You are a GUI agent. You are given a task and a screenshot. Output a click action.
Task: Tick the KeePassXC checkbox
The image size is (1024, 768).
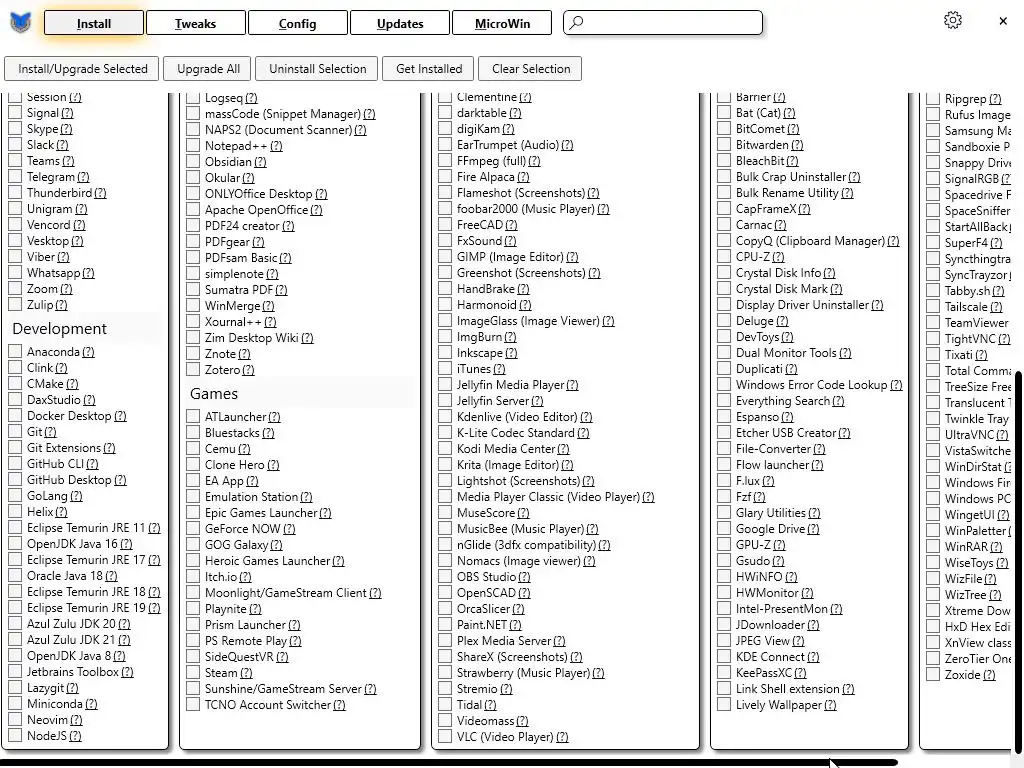[724, 673]
